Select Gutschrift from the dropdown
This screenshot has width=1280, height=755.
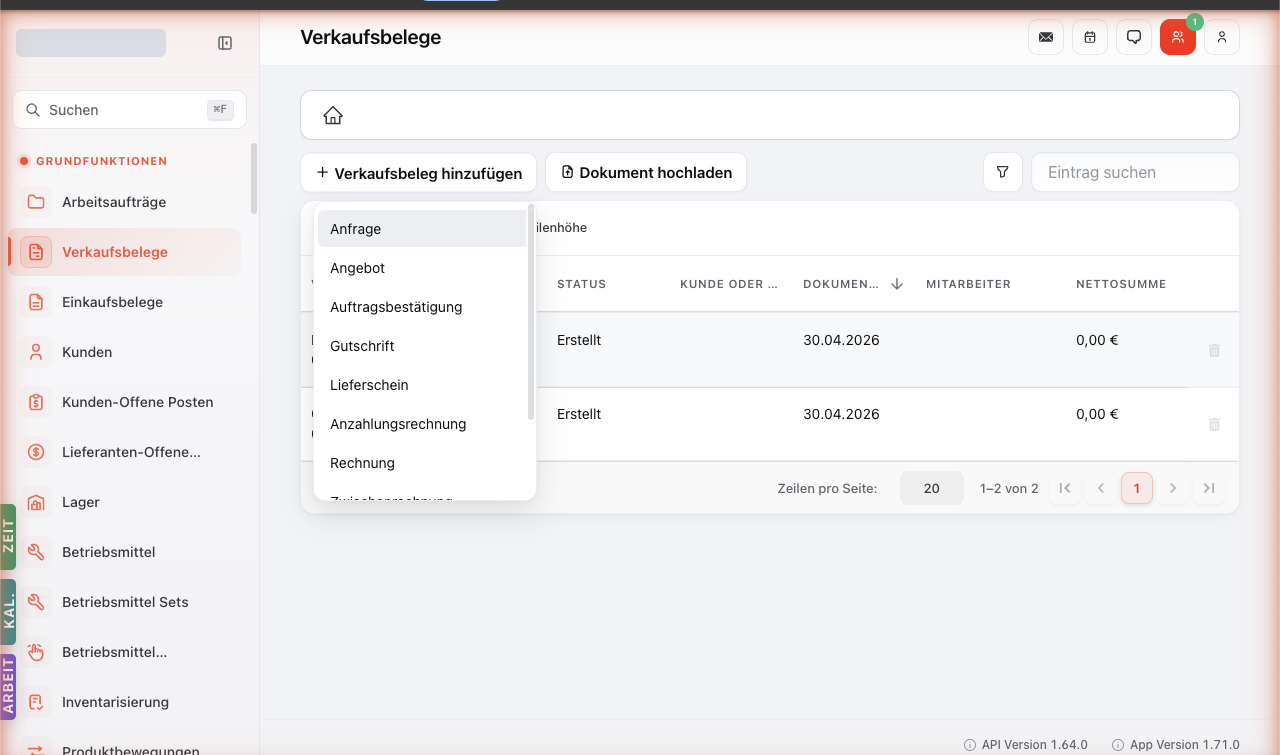422,346
